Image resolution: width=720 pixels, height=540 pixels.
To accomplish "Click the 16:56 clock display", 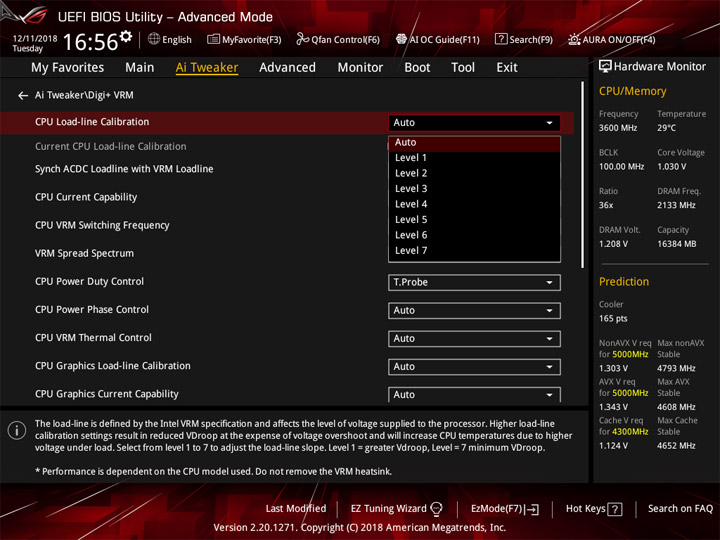I will [90, 42].
